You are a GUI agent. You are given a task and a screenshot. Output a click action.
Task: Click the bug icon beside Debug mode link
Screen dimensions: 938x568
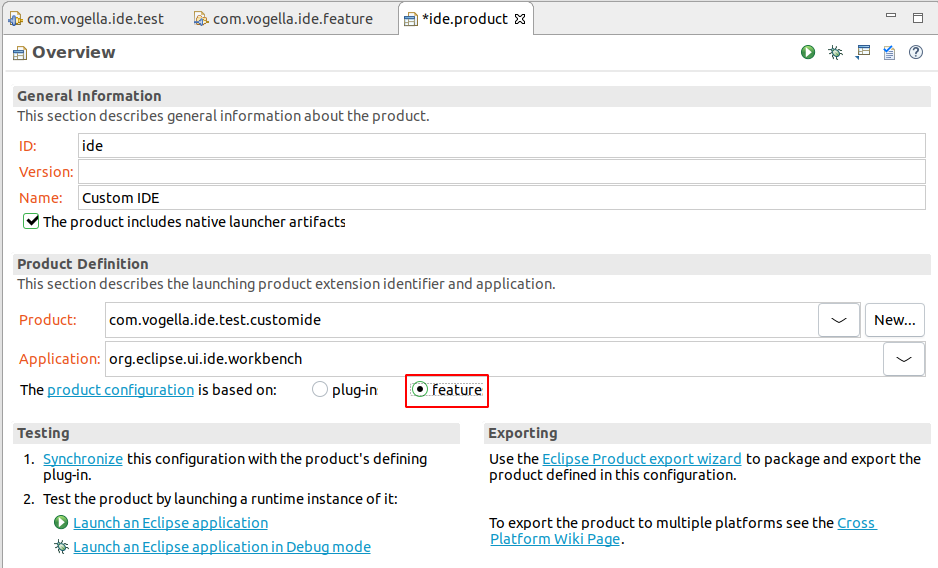(x=61, y=546)
